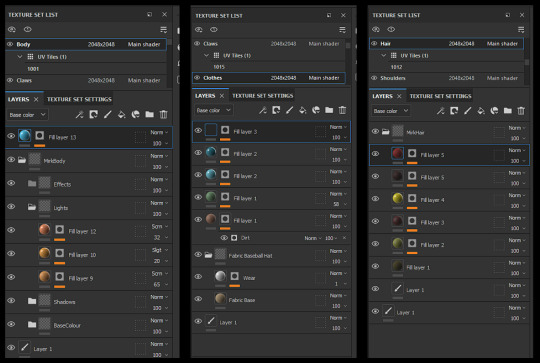Click the add effect wand in the right panel
This screenshot has height=363, width=540.
coord(440,111)
